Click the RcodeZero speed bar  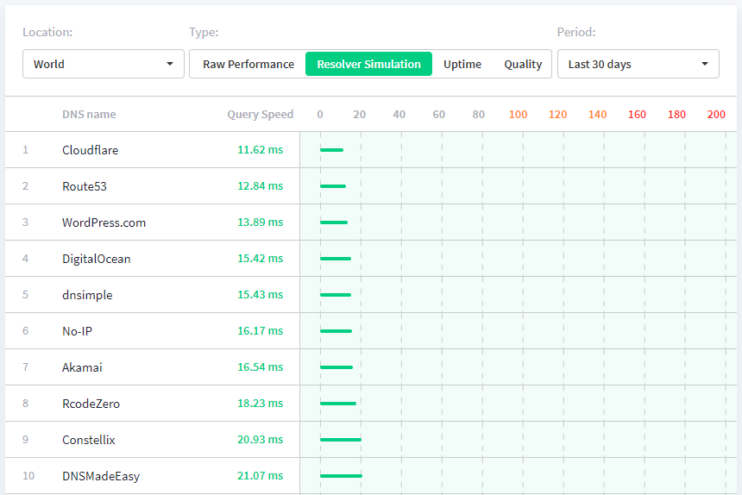coord(338,403)
